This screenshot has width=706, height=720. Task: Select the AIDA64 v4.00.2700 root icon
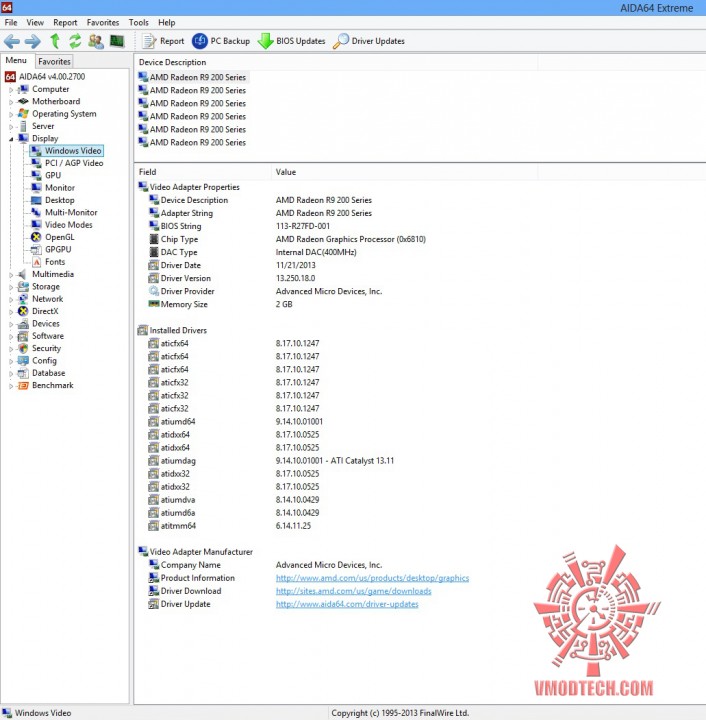click(x=11, y=77)
